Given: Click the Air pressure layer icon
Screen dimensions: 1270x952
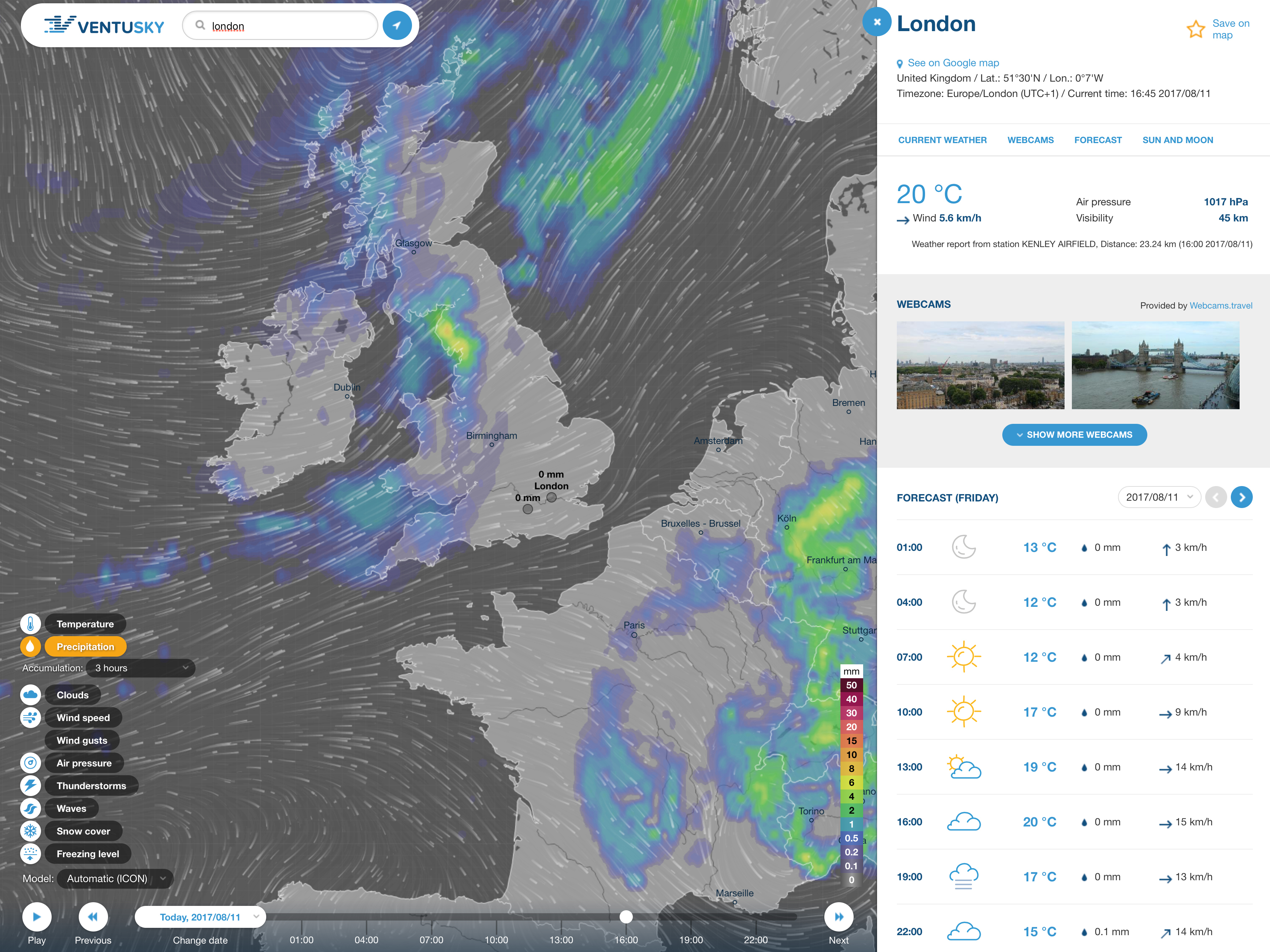Looking at the screenshot, I should click(x=30, y=763).
